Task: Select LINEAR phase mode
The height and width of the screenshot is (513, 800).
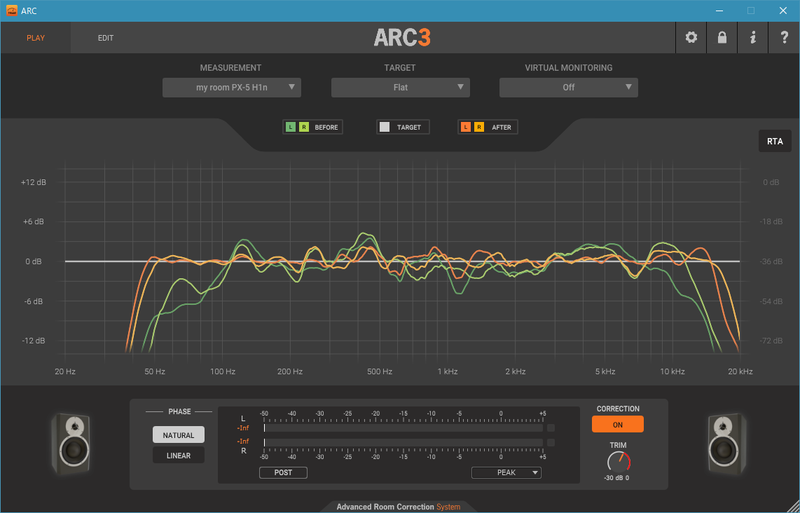Action: click(x=179, y=455)
